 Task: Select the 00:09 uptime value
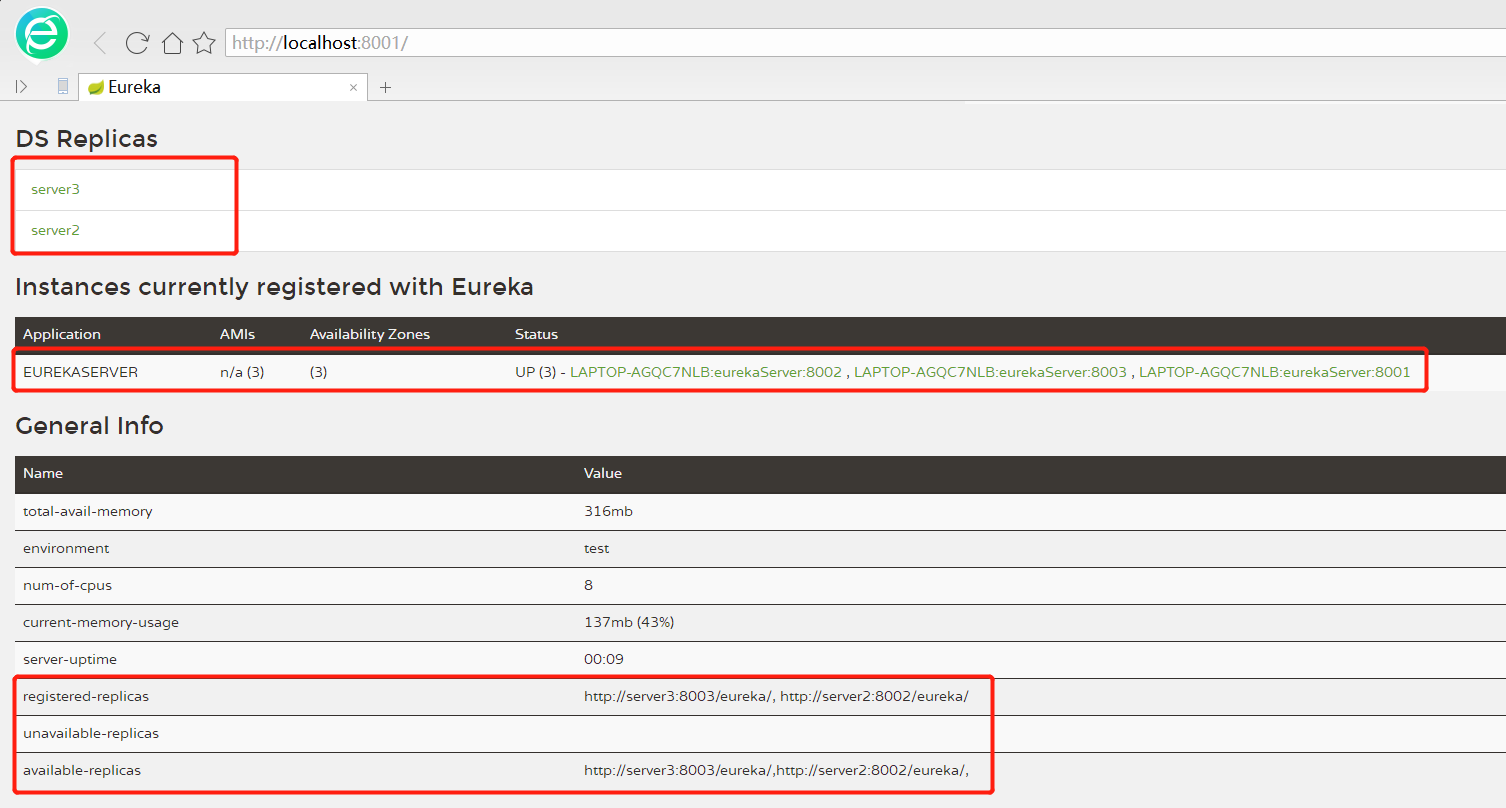603,660
